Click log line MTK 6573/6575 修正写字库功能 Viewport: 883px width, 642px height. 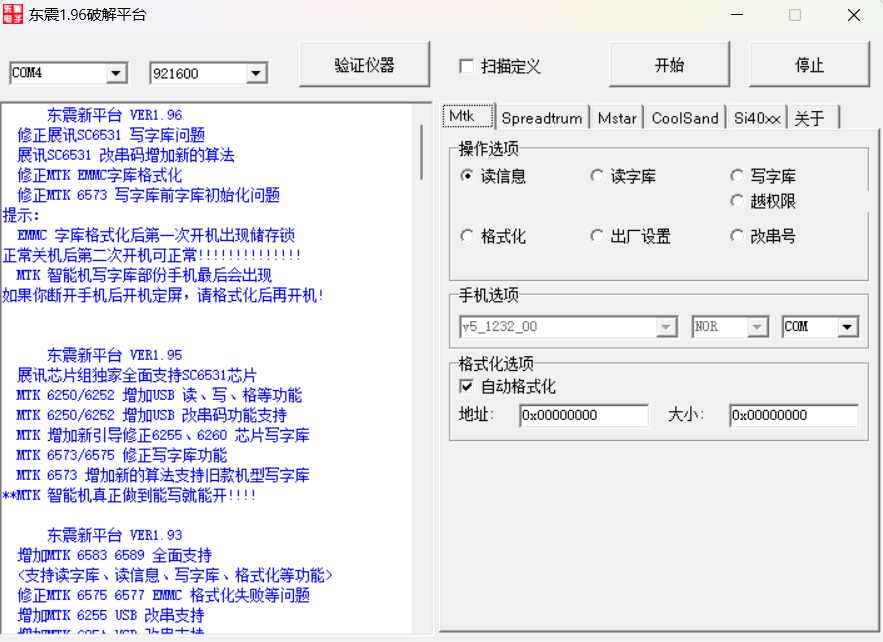pyautogui.click(x=122, y=455)
